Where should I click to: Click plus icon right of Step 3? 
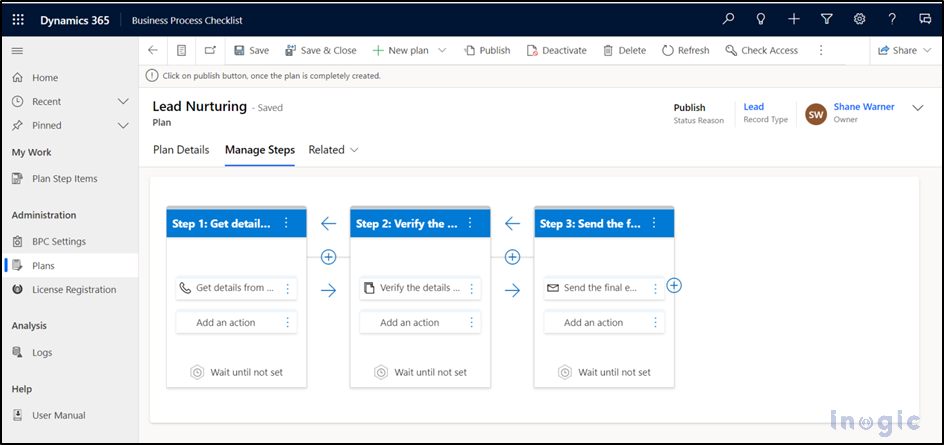point(674,285)
